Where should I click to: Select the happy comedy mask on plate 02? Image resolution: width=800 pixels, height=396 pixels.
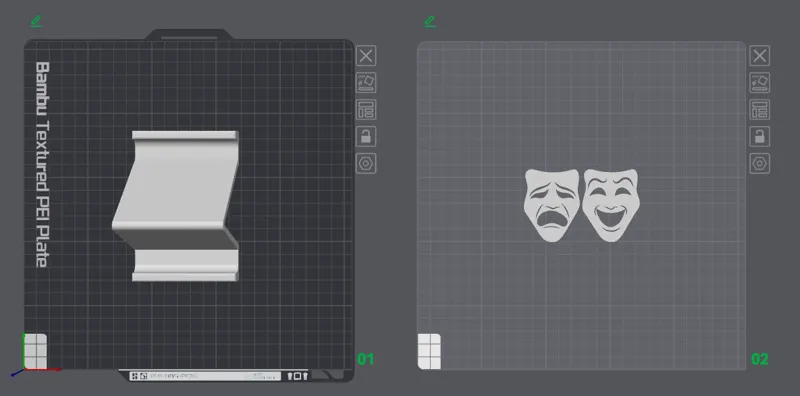coord(611,205)
